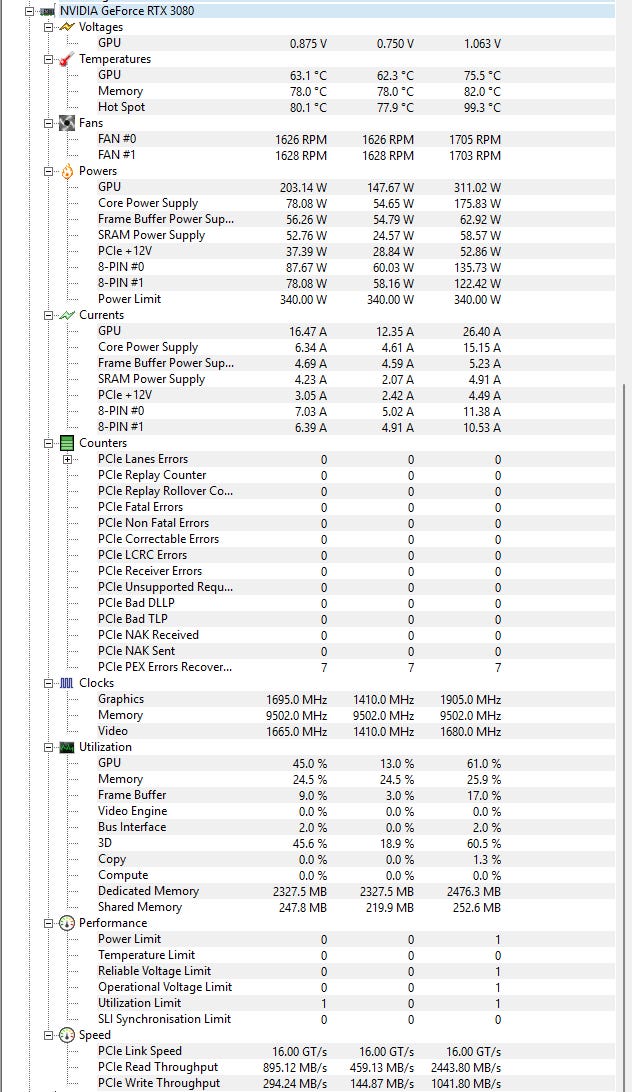This screenshot has height=1092, width=632.
Task: Collapse the Speed section
Action: [x=48, y=1036]
